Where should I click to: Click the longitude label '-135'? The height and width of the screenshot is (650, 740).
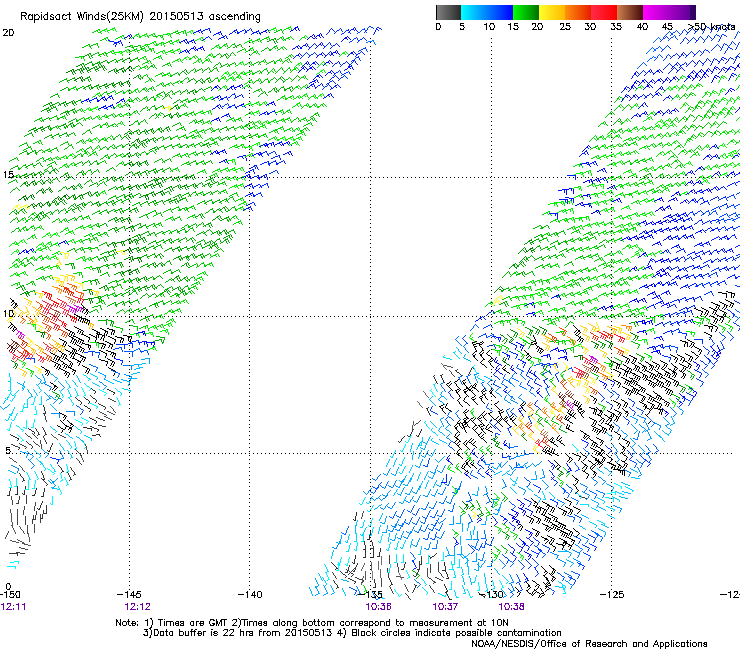[x=370, y=594]
